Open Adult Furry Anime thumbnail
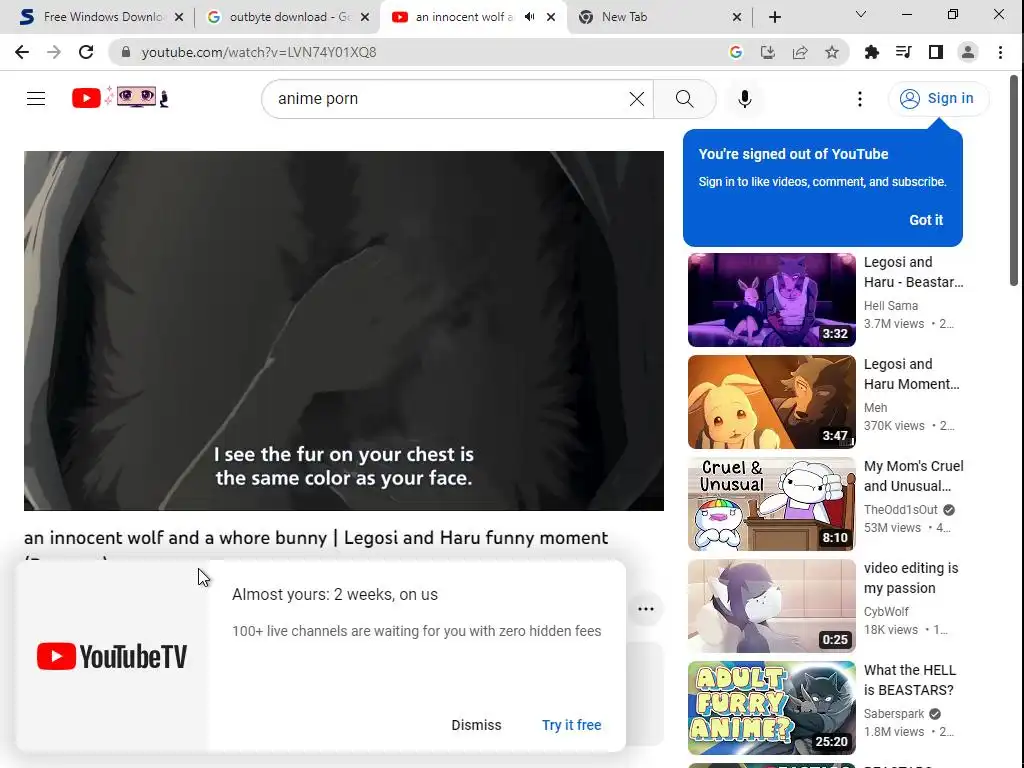This screenshot has width=1024, height=768. tap(771, 708)
